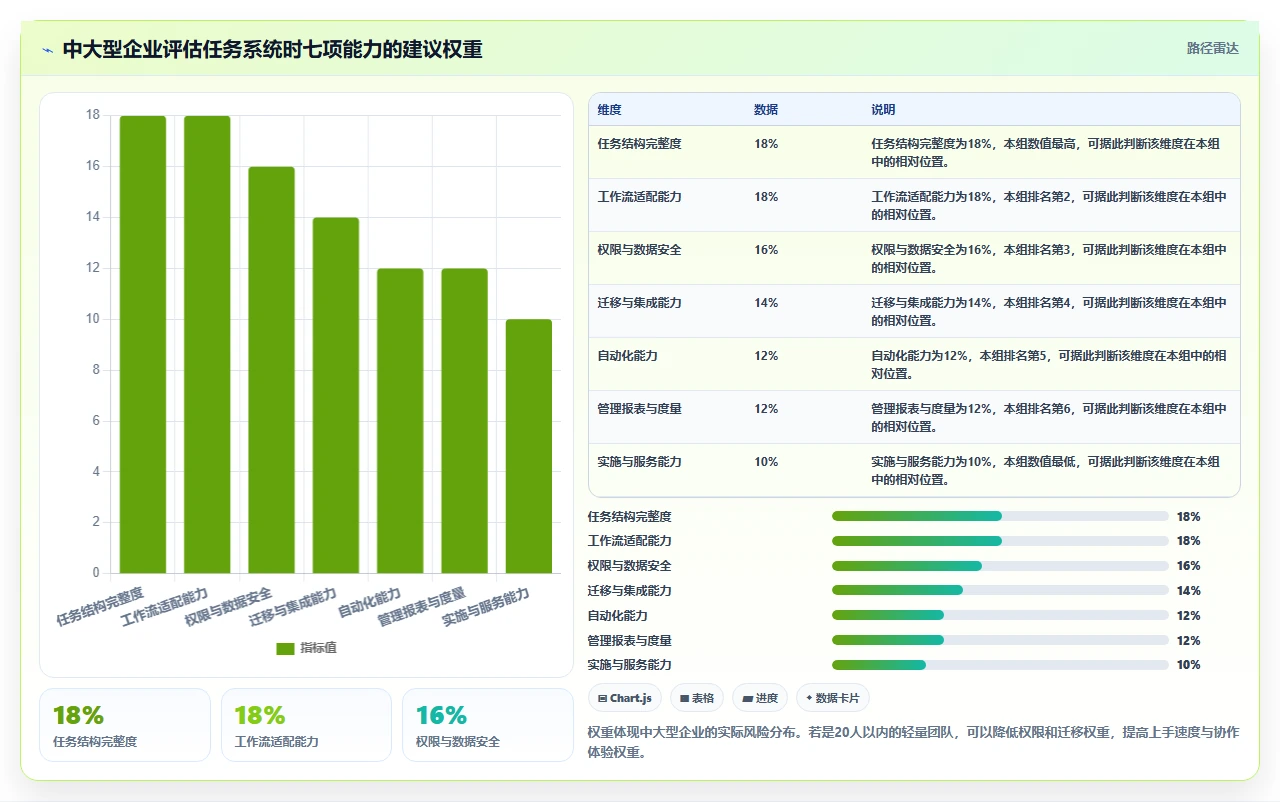Select the 任务结构完整度 cell in table
The height and width of the screenshot is (802, 1280).
(x=639, y=144)
